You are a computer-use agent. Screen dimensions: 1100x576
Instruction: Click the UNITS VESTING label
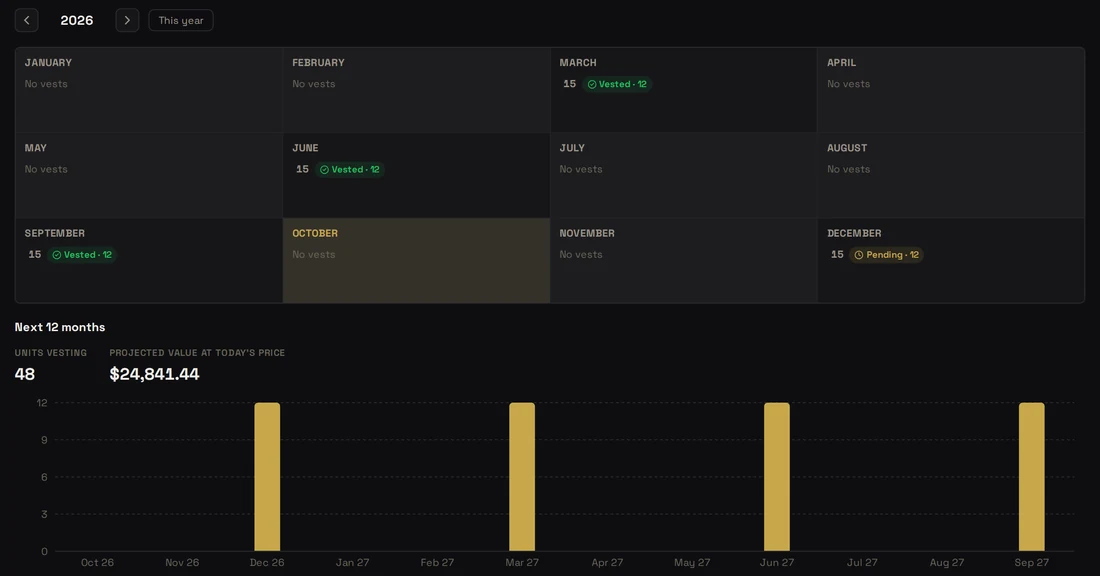click(51, 353)
